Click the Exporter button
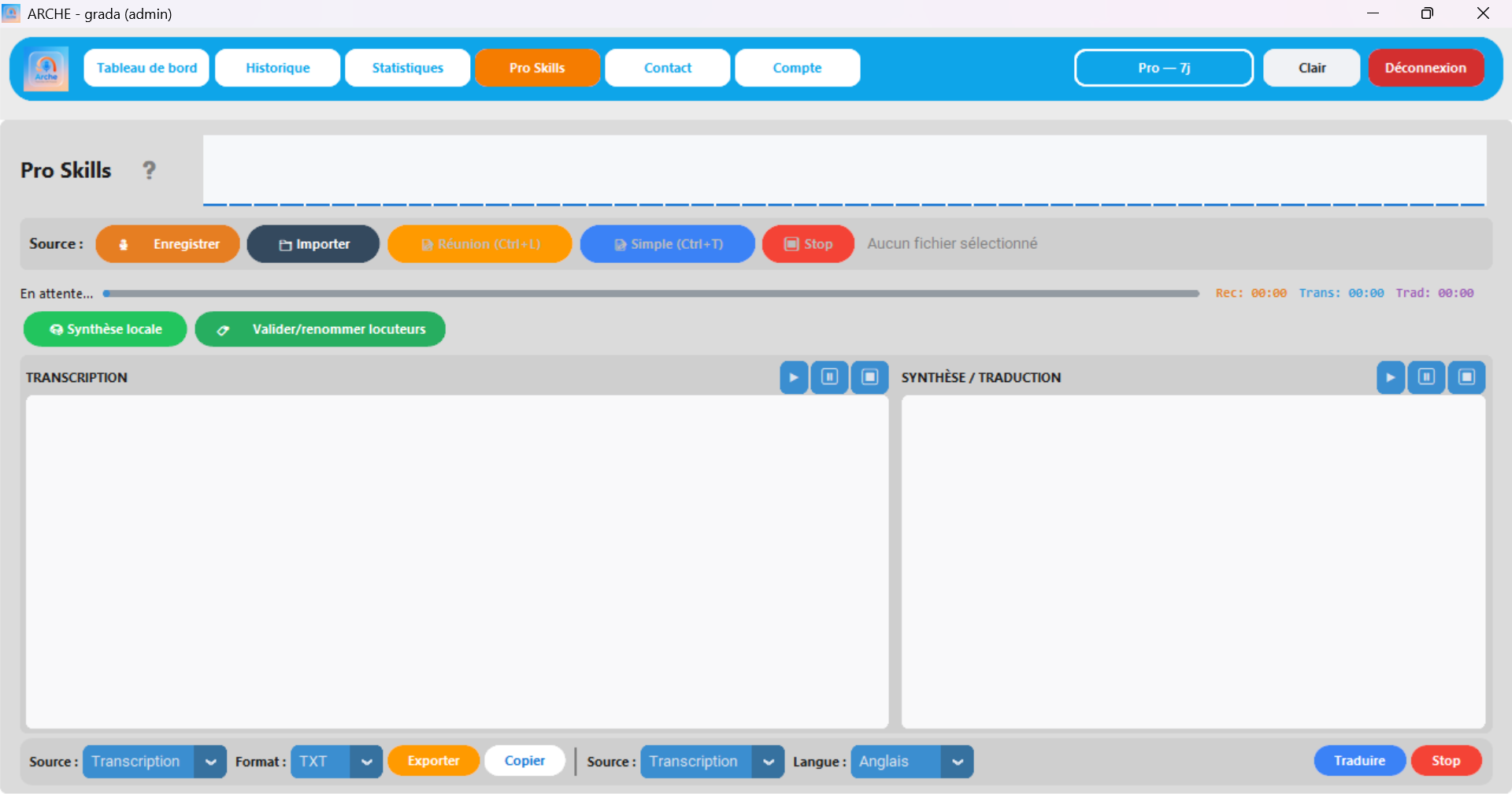 [434, 761]
